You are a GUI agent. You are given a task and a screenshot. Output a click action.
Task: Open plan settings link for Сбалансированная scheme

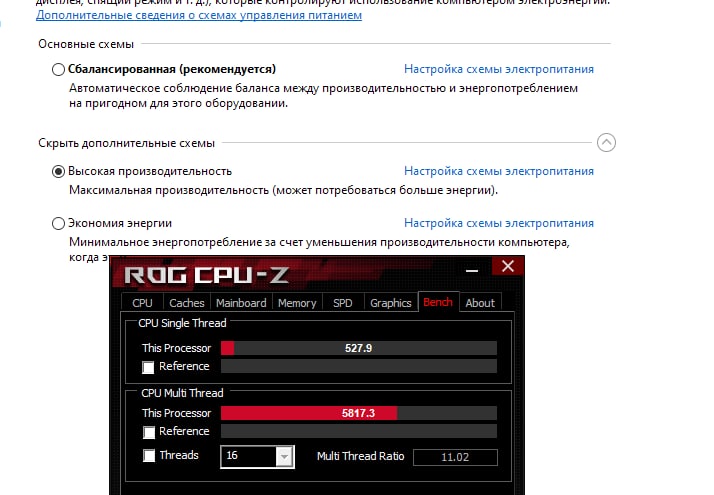point(499,69)
